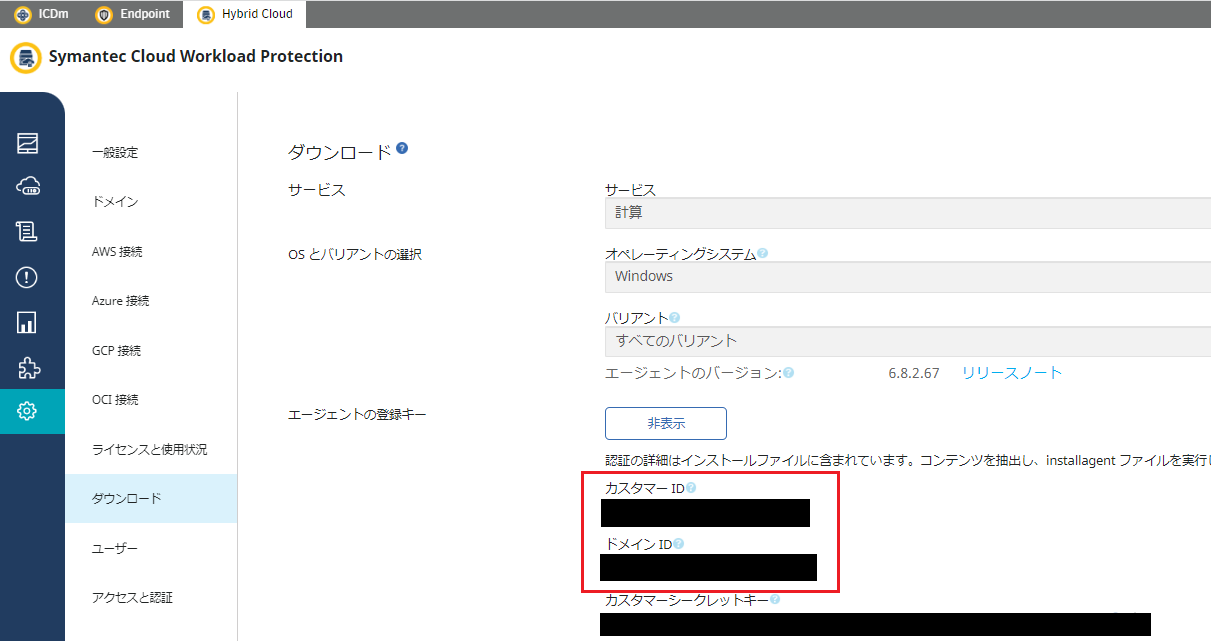
Task: Switch to the Endpoint tab
Action: coord(132,14)
